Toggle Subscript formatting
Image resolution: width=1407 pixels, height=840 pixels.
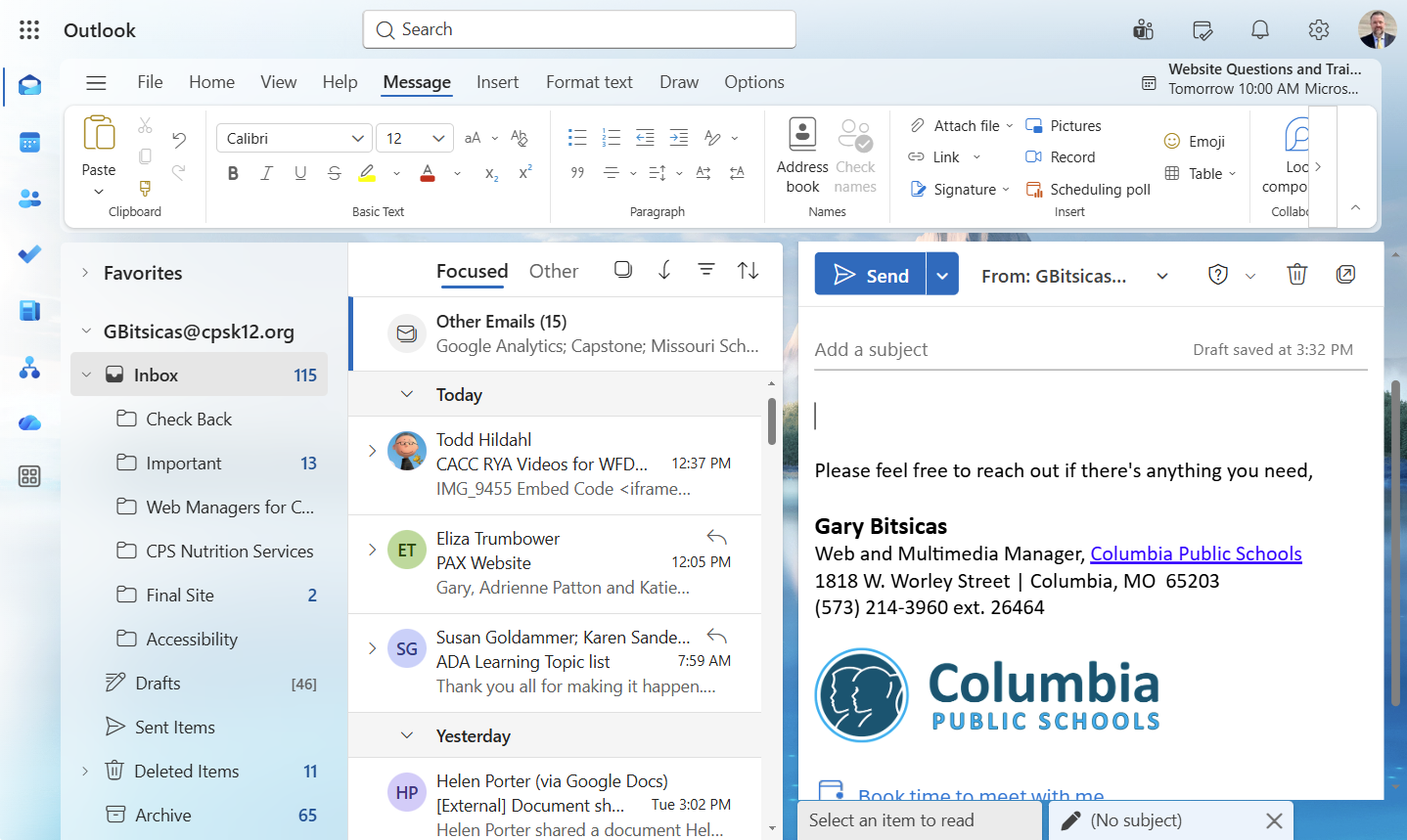[491, 173]
